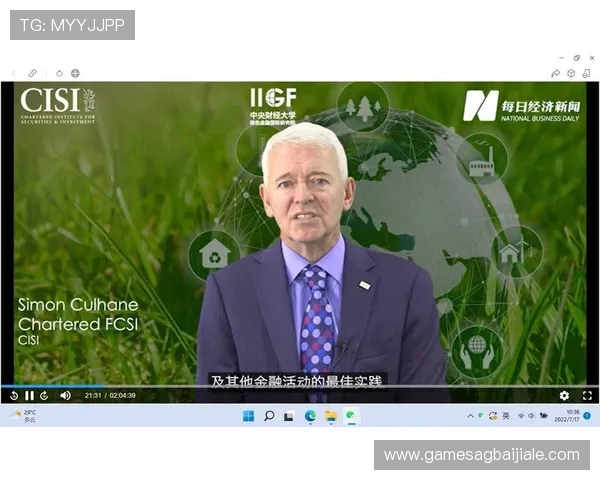
Task: Click the skip forward button in player
Action: [x=44, y=396]
